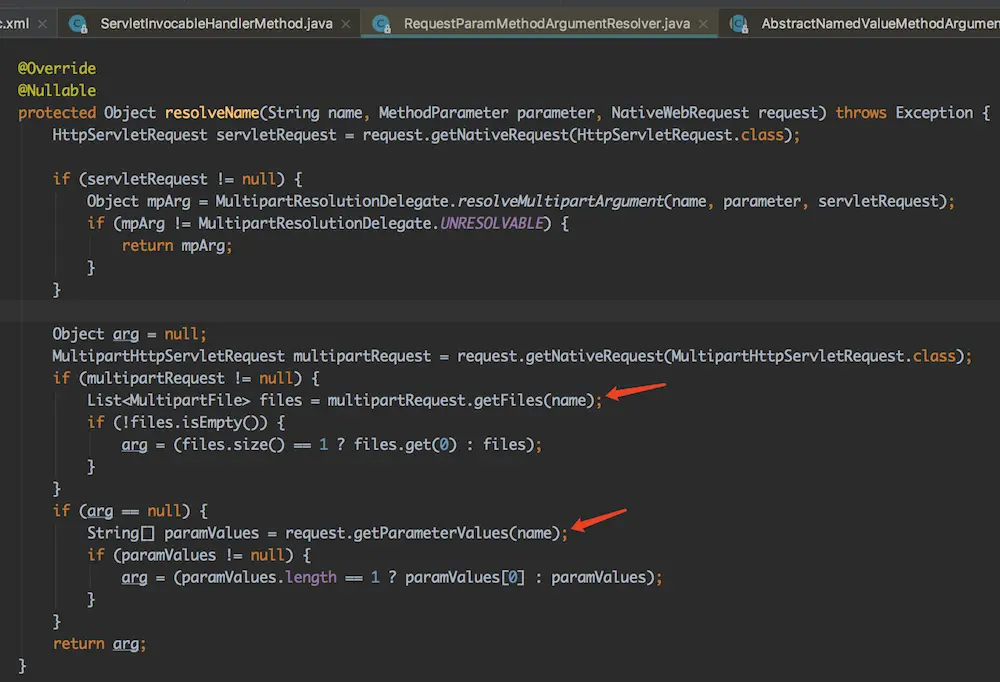Click the AbstractNamedValueMethodArgument tab class icon
Screen dimensions: 1000x682
pyautogui.click(x=738, y=22)
